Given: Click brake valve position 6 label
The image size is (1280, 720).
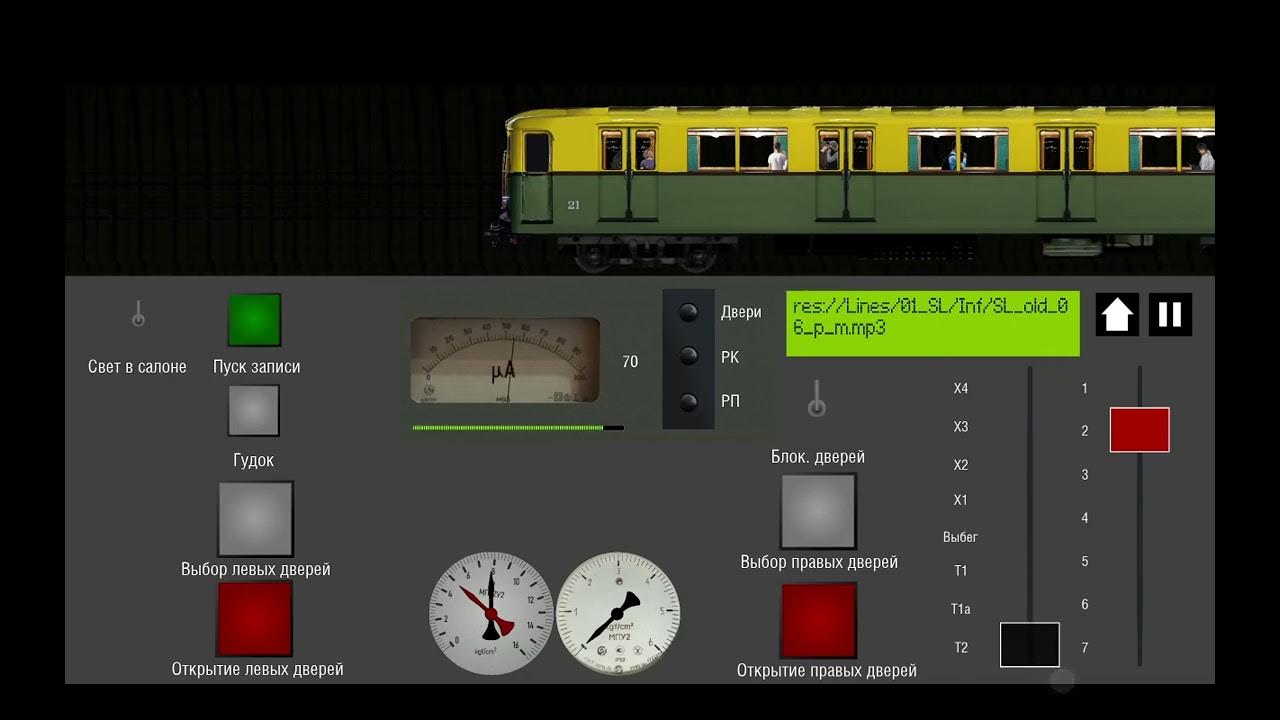Looking at the screenshot, I should tap(1085, 605).
